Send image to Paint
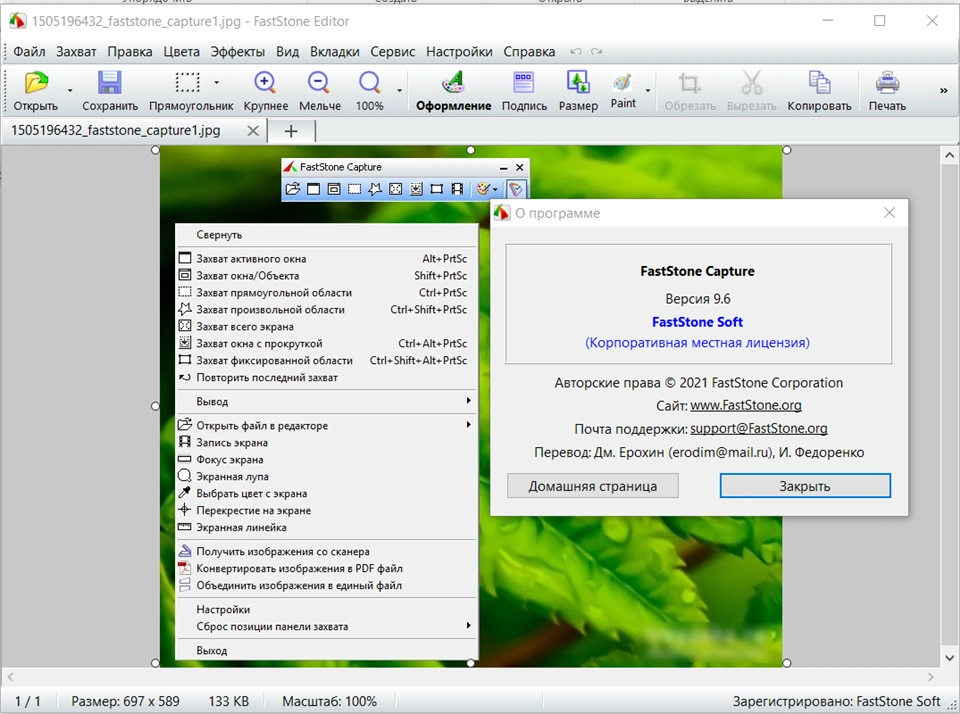Screen dimensions: 960x714 [623, 82]
